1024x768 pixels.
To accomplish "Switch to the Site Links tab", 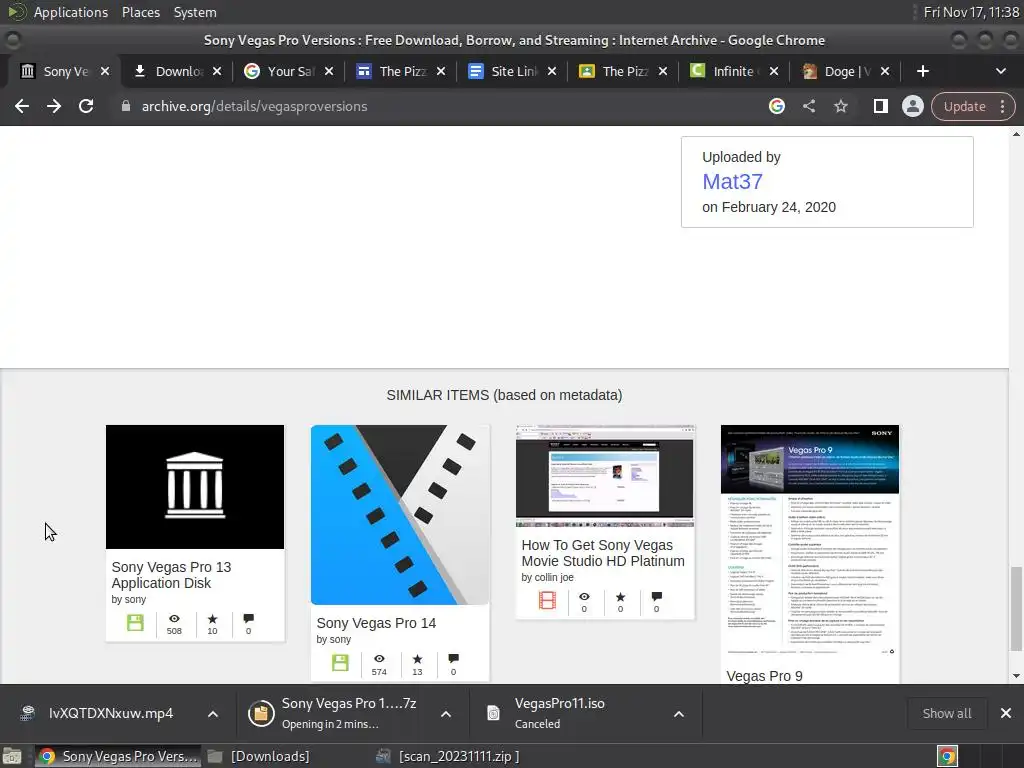I will tap(505, 71).
